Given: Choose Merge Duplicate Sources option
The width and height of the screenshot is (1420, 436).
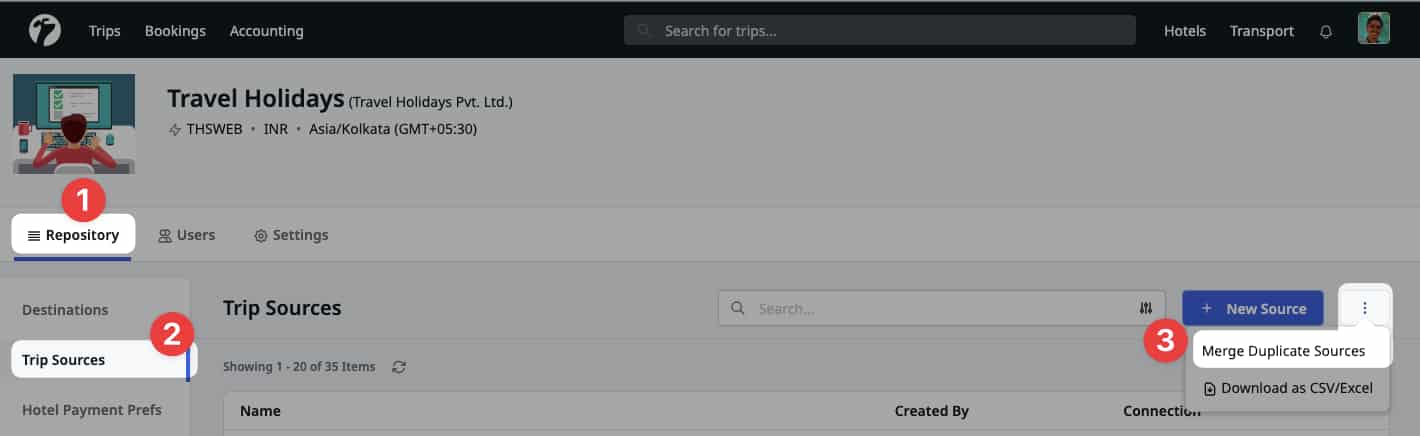Looking at the screenshot, I should tap(1283, 351).
